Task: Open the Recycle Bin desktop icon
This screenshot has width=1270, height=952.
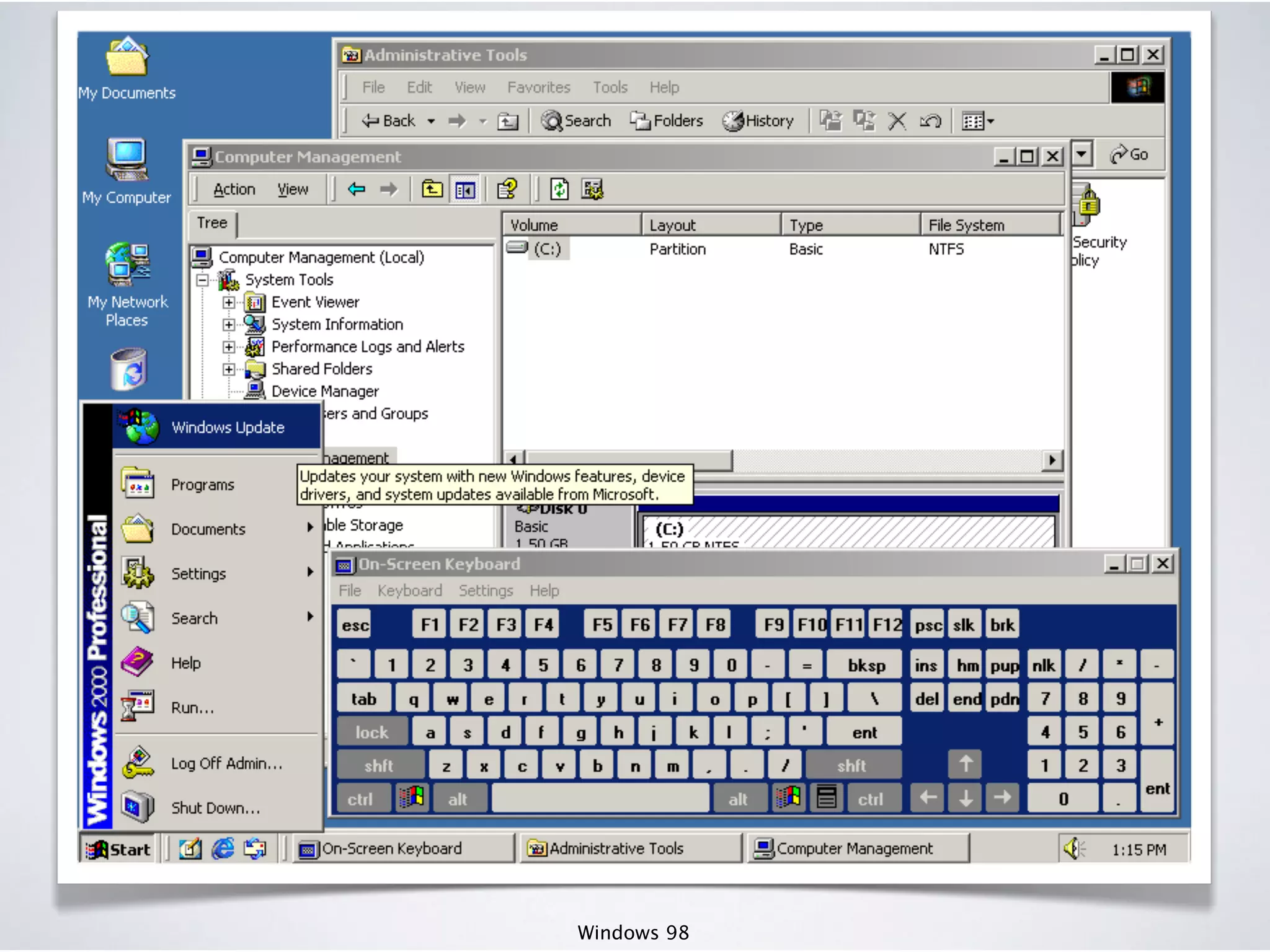Action: (128, 370)
